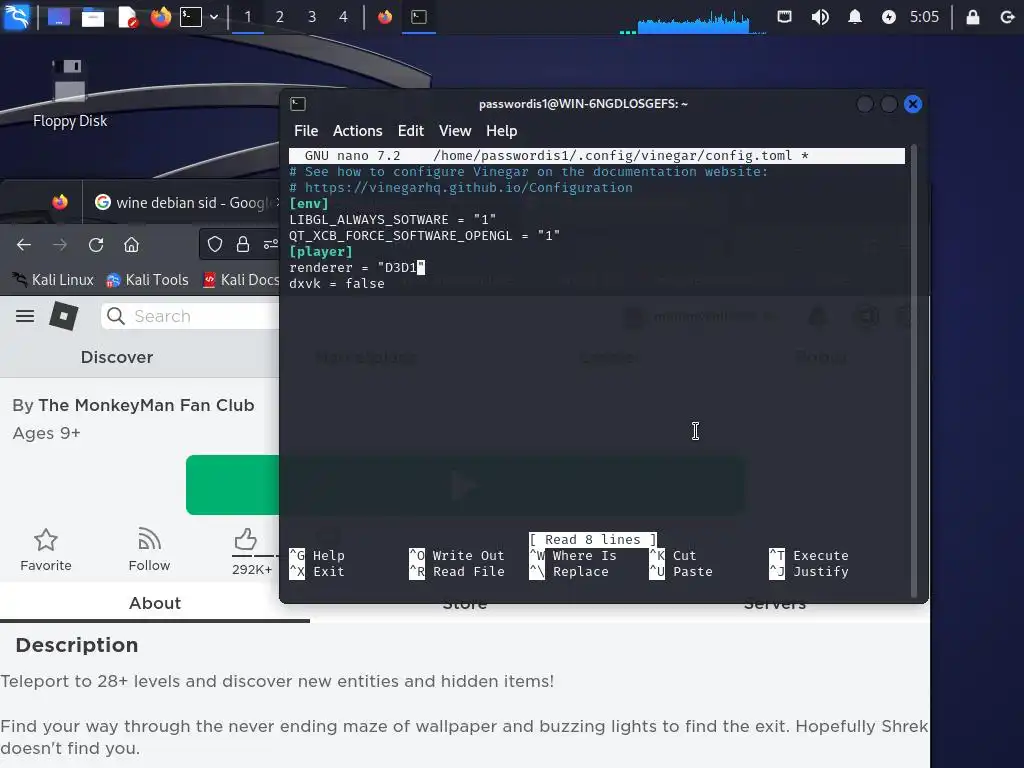Click the nano Replace shortcut

[569, 571]
